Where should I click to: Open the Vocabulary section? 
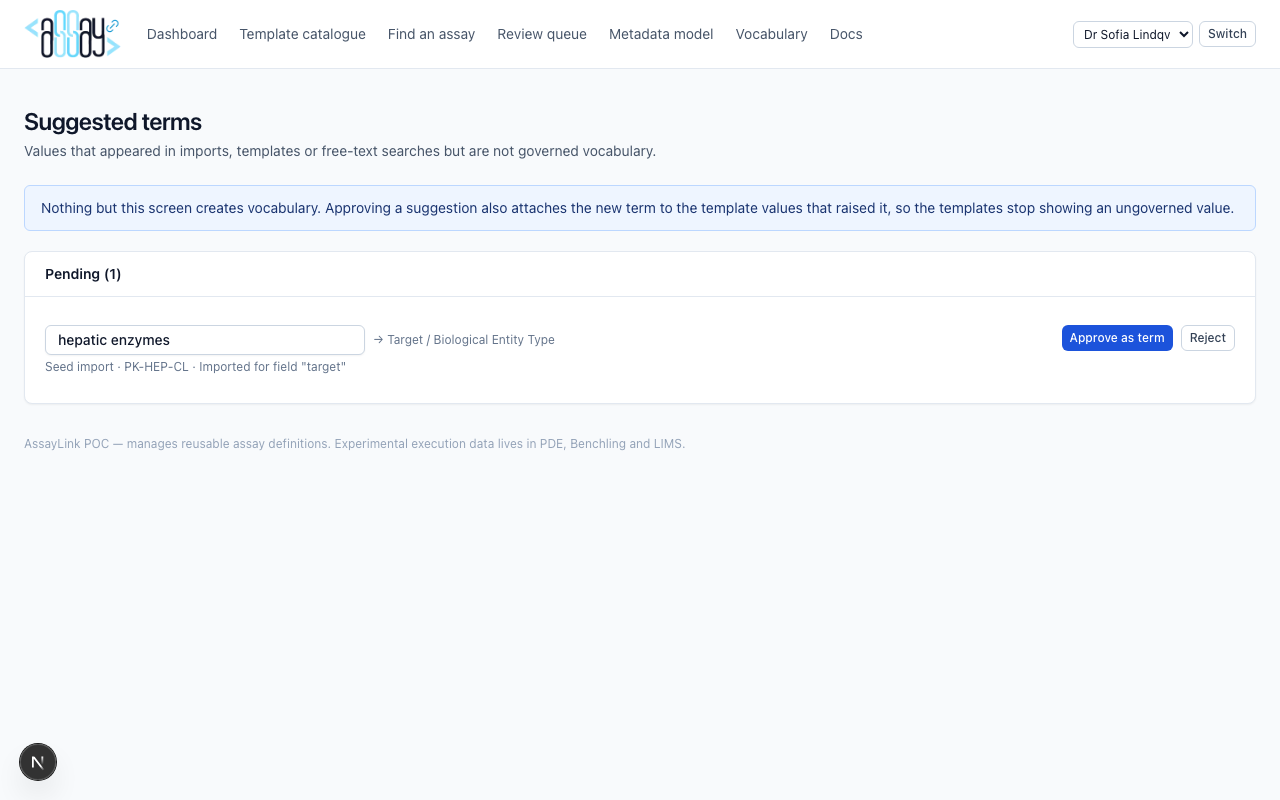pos(771,34)
